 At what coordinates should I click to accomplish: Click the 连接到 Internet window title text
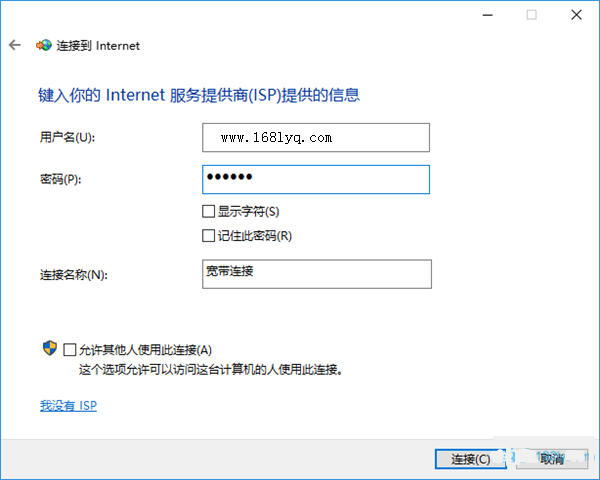[98, 46]
